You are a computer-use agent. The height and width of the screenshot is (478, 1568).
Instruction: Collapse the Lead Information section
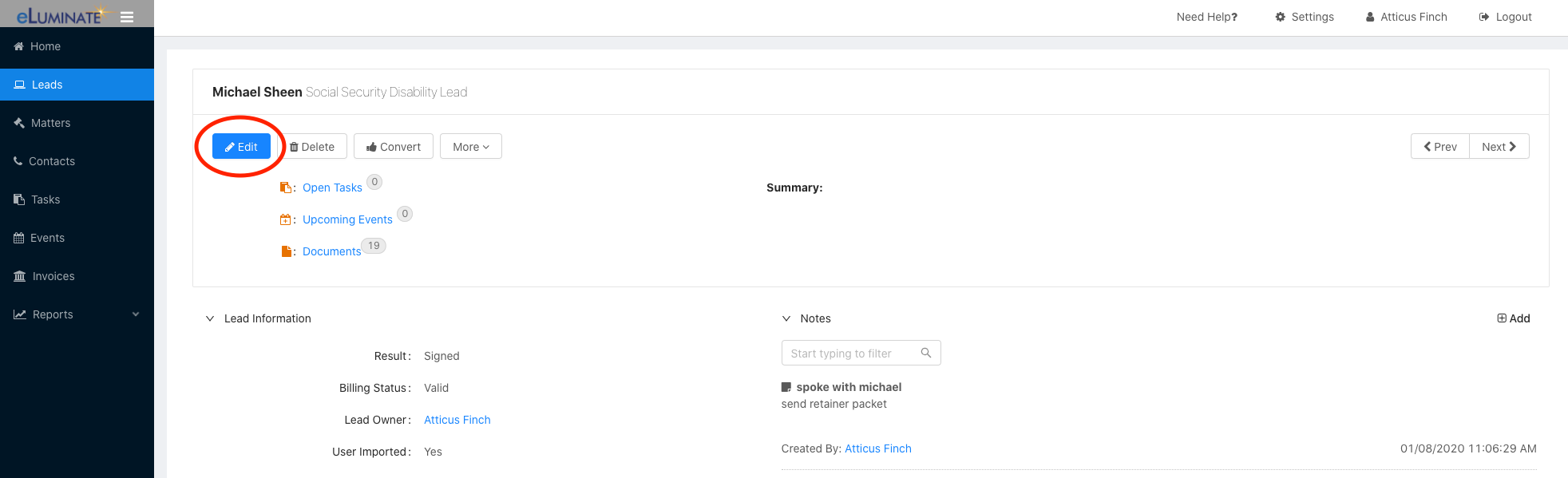210,318
